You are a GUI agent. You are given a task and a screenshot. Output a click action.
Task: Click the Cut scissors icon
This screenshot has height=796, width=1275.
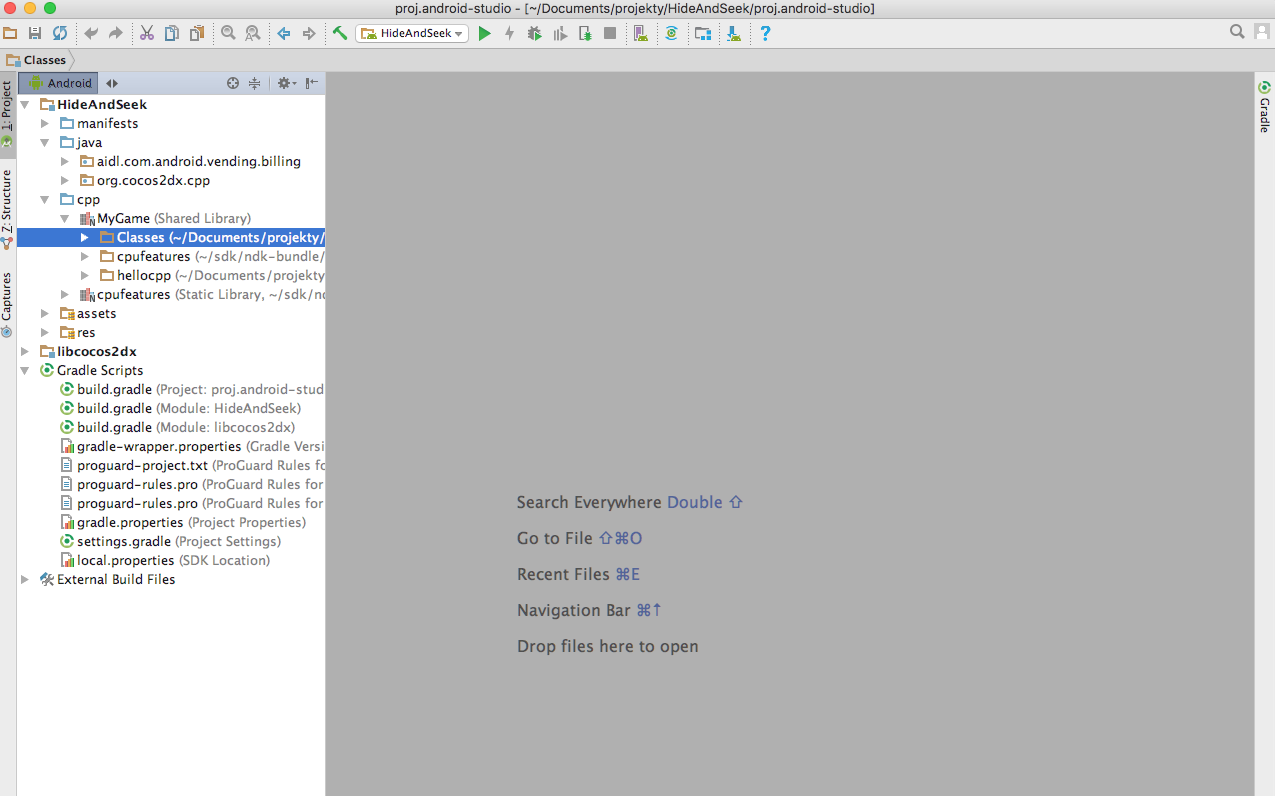(147, 33)
